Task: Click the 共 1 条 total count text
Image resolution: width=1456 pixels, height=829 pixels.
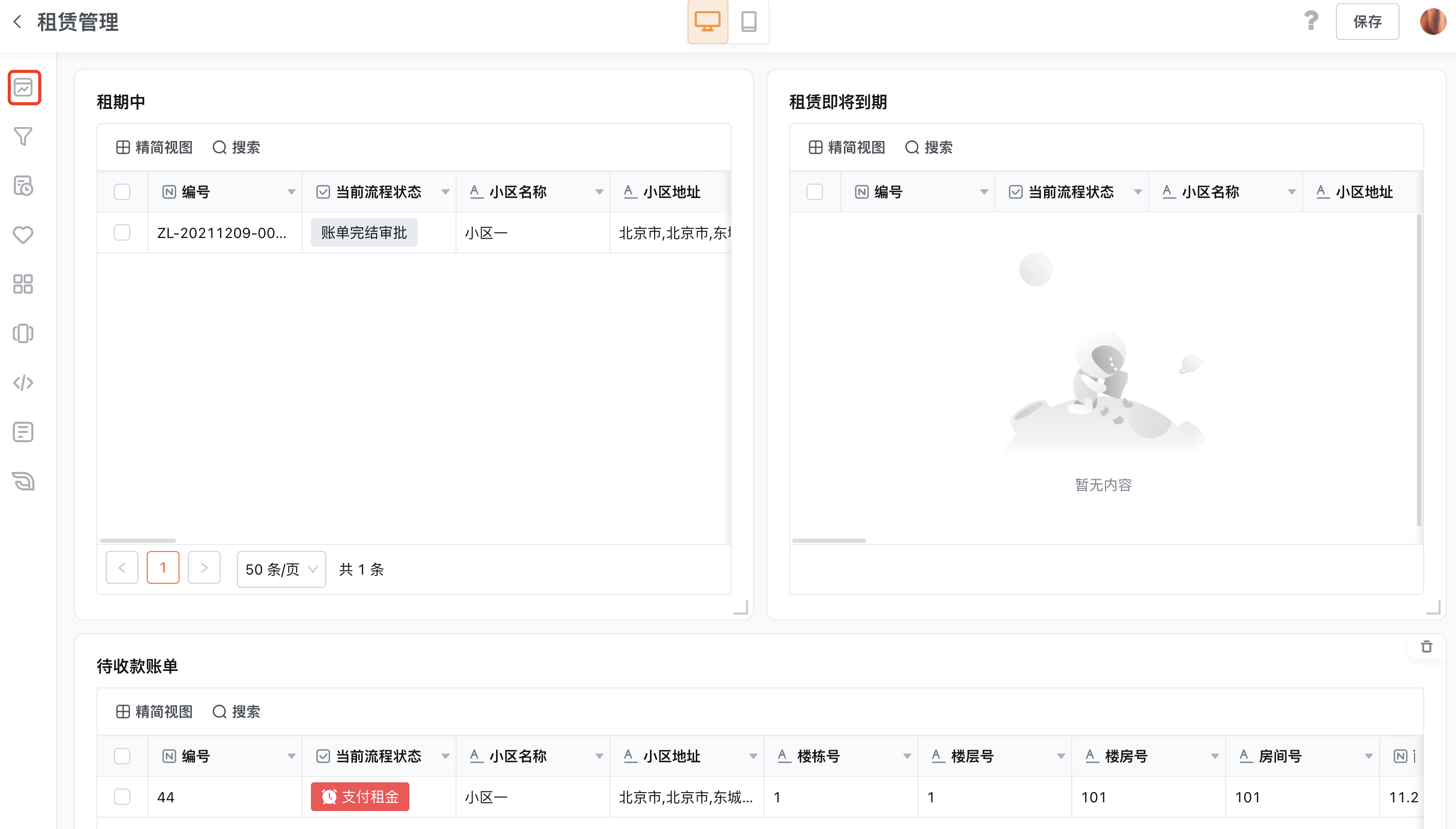Action: (x=362, y=569)
